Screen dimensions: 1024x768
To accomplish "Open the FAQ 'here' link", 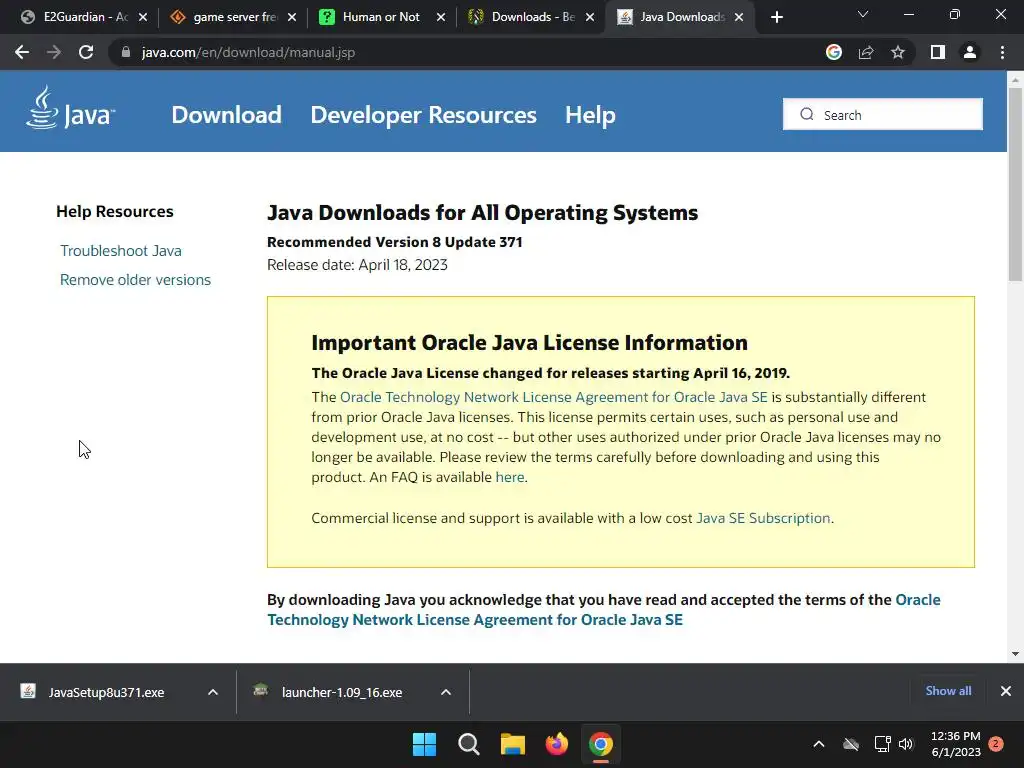I will click(510, 477).
